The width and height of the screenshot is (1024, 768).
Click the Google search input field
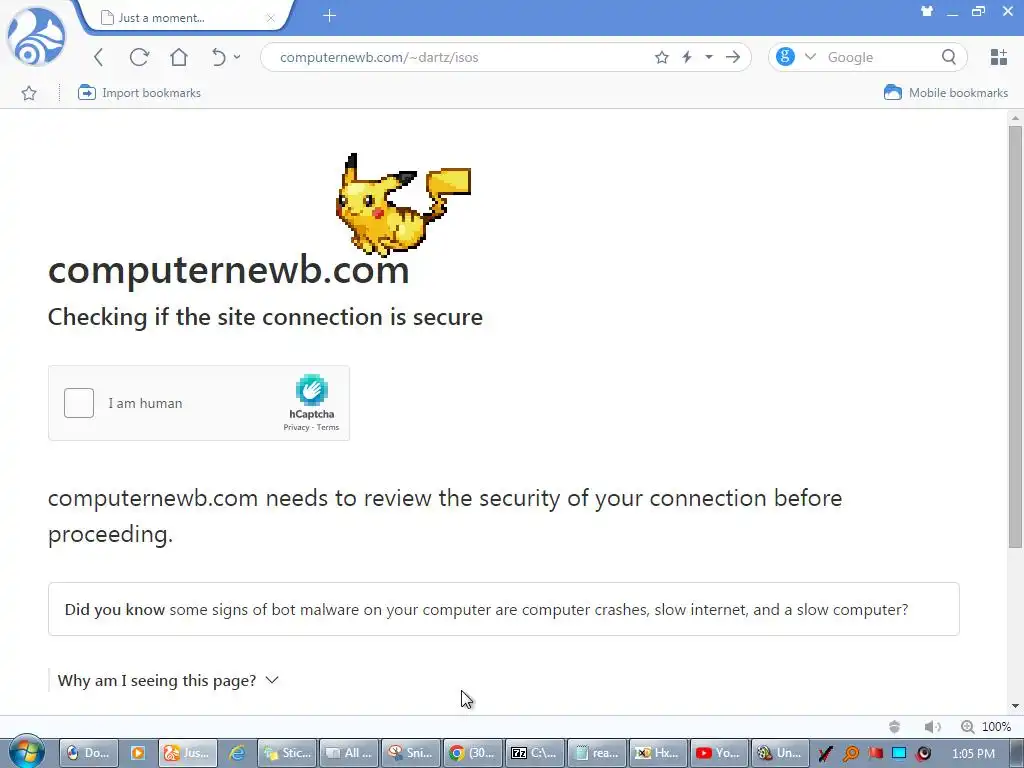(x=878, y=57)
